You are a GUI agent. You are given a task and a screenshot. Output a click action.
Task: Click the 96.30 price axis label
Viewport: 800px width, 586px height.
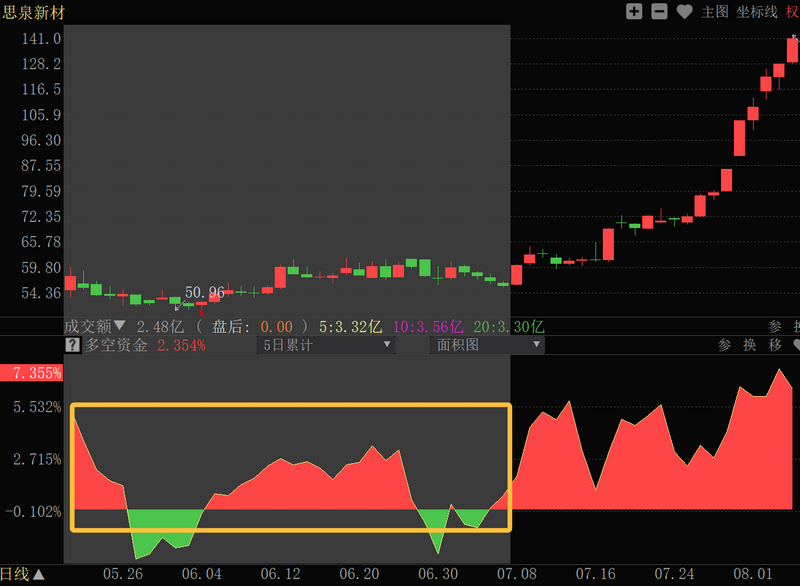[41, 140]
